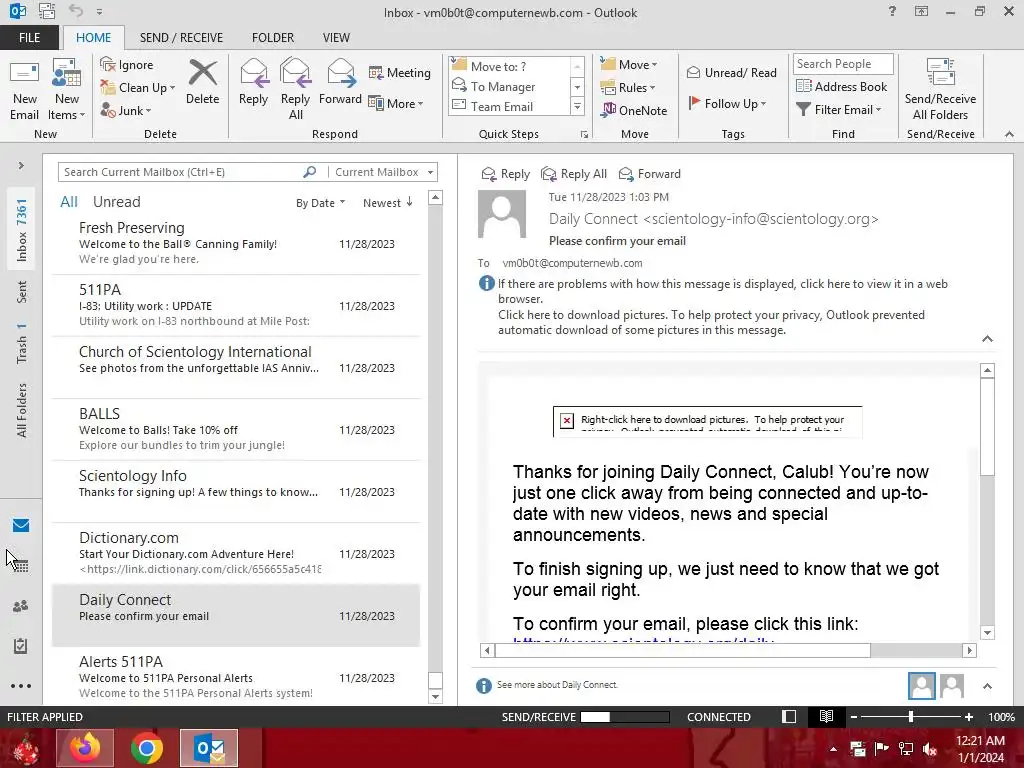1024x768 pixels.
Task: Open the Fresh Preserving email
Action: 236,244
